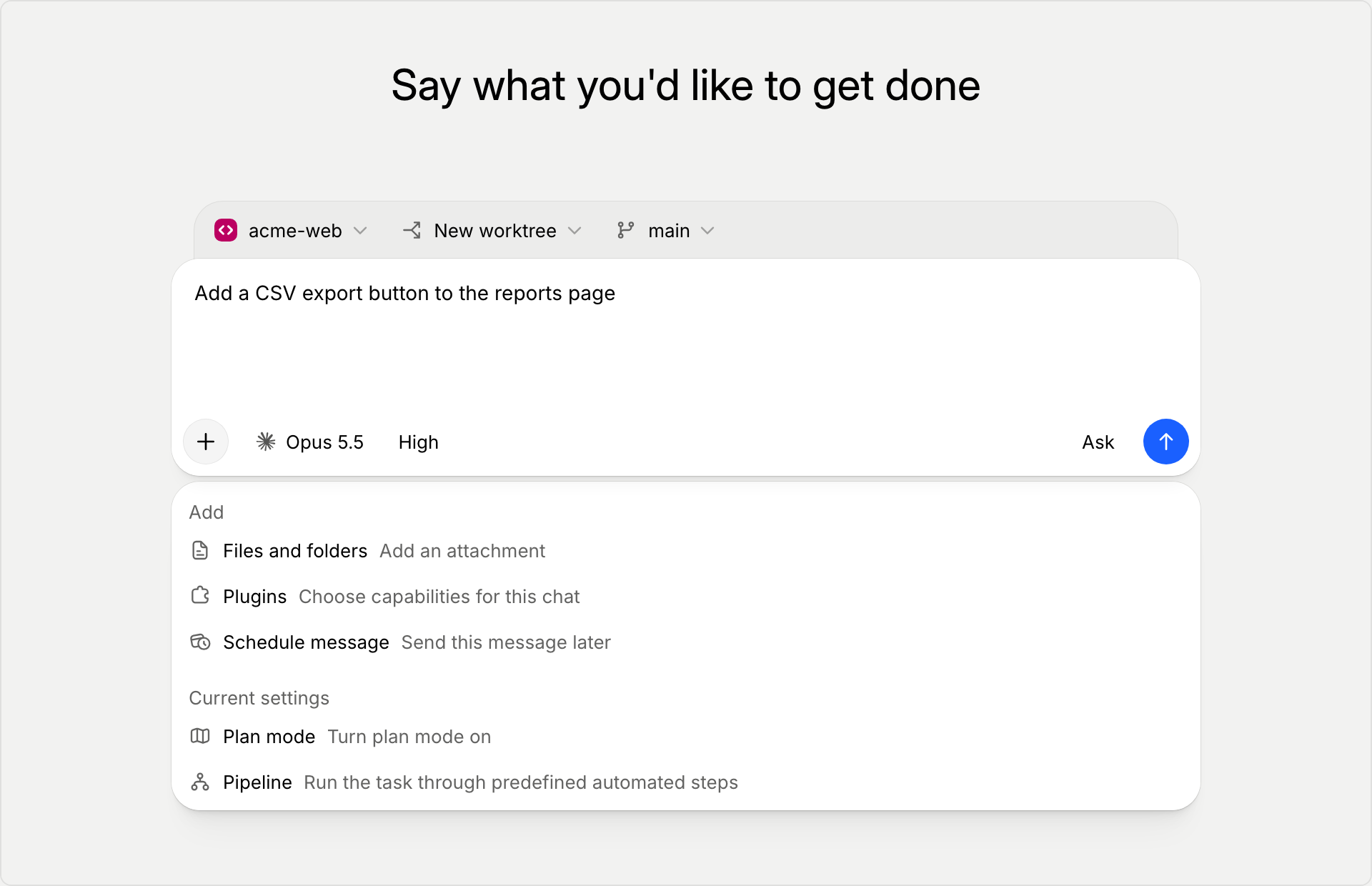The width and height of the screenshot is (1372, 886).
Task: Click the plus add button
Action: click(206, 442)
